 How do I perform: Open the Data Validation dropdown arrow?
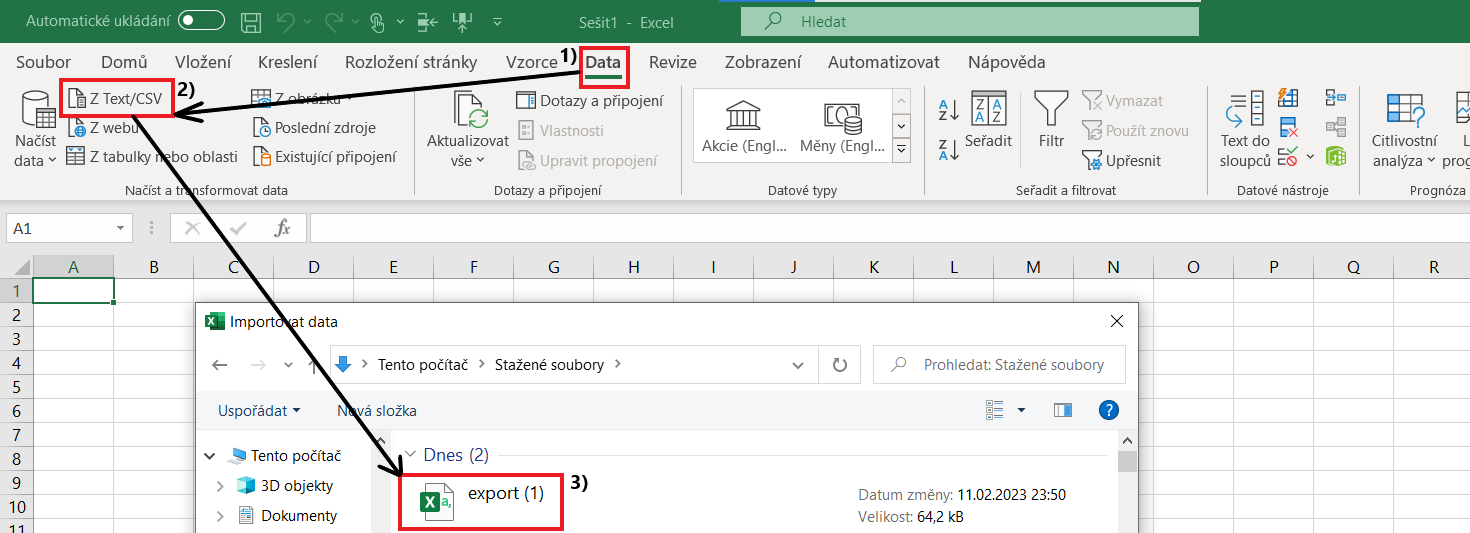pyautogui.click(x=1308, y=157)
